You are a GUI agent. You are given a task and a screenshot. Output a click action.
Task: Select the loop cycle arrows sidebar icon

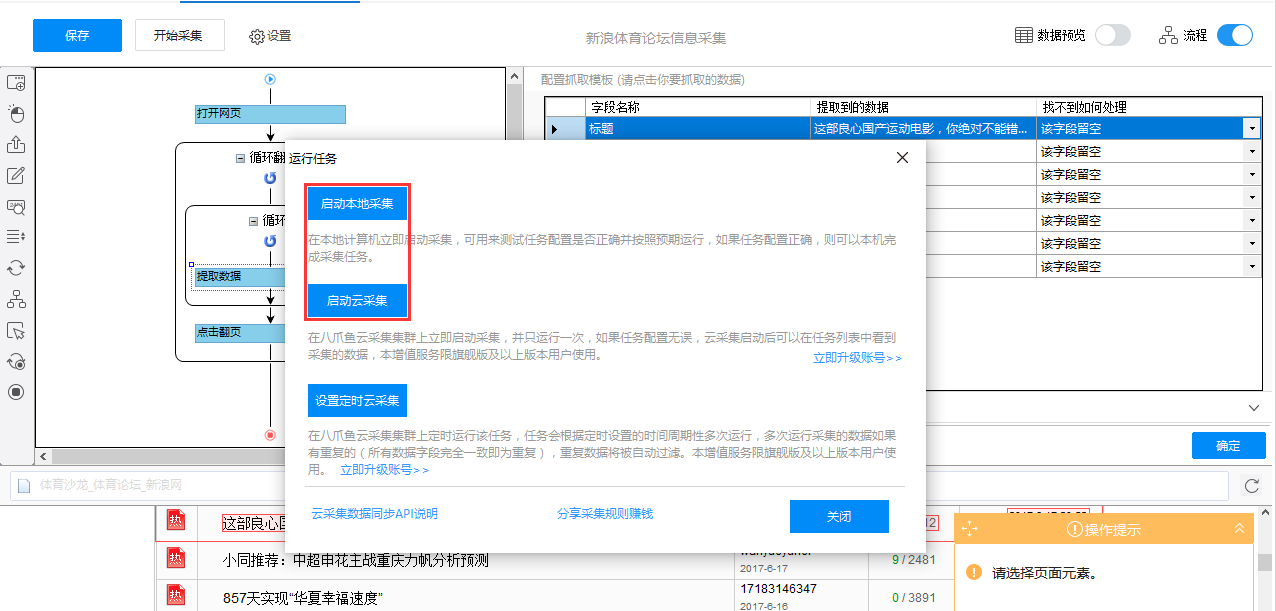16,268
